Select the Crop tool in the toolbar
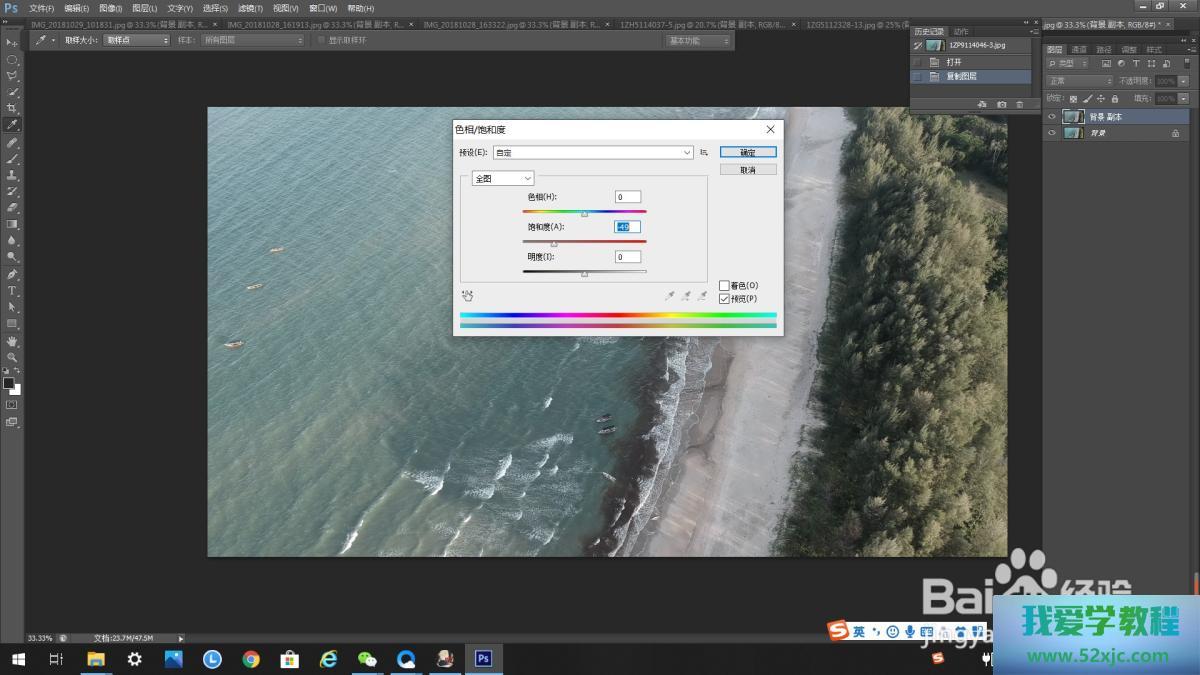Viewport: 1200px width, 675px height. click(x=12, y=108)
